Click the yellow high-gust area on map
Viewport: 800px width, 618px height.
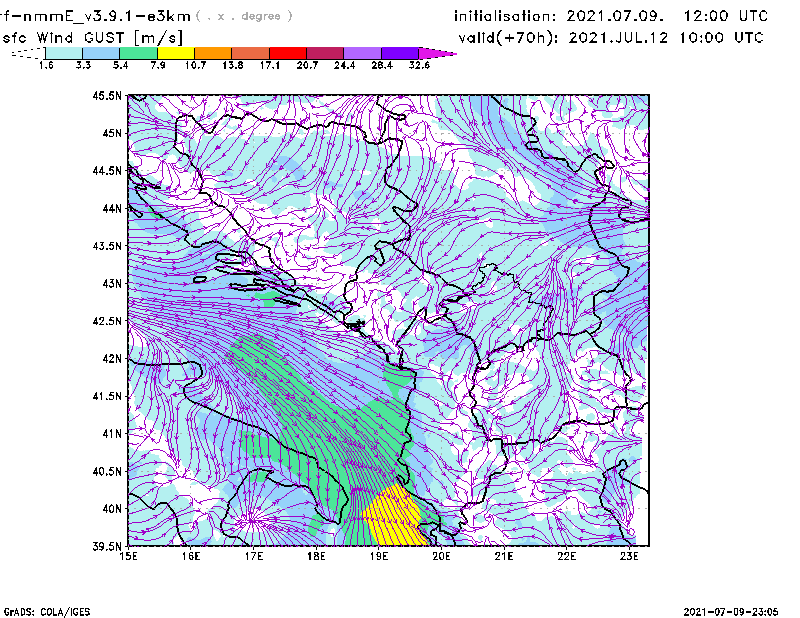pos(395,515)
